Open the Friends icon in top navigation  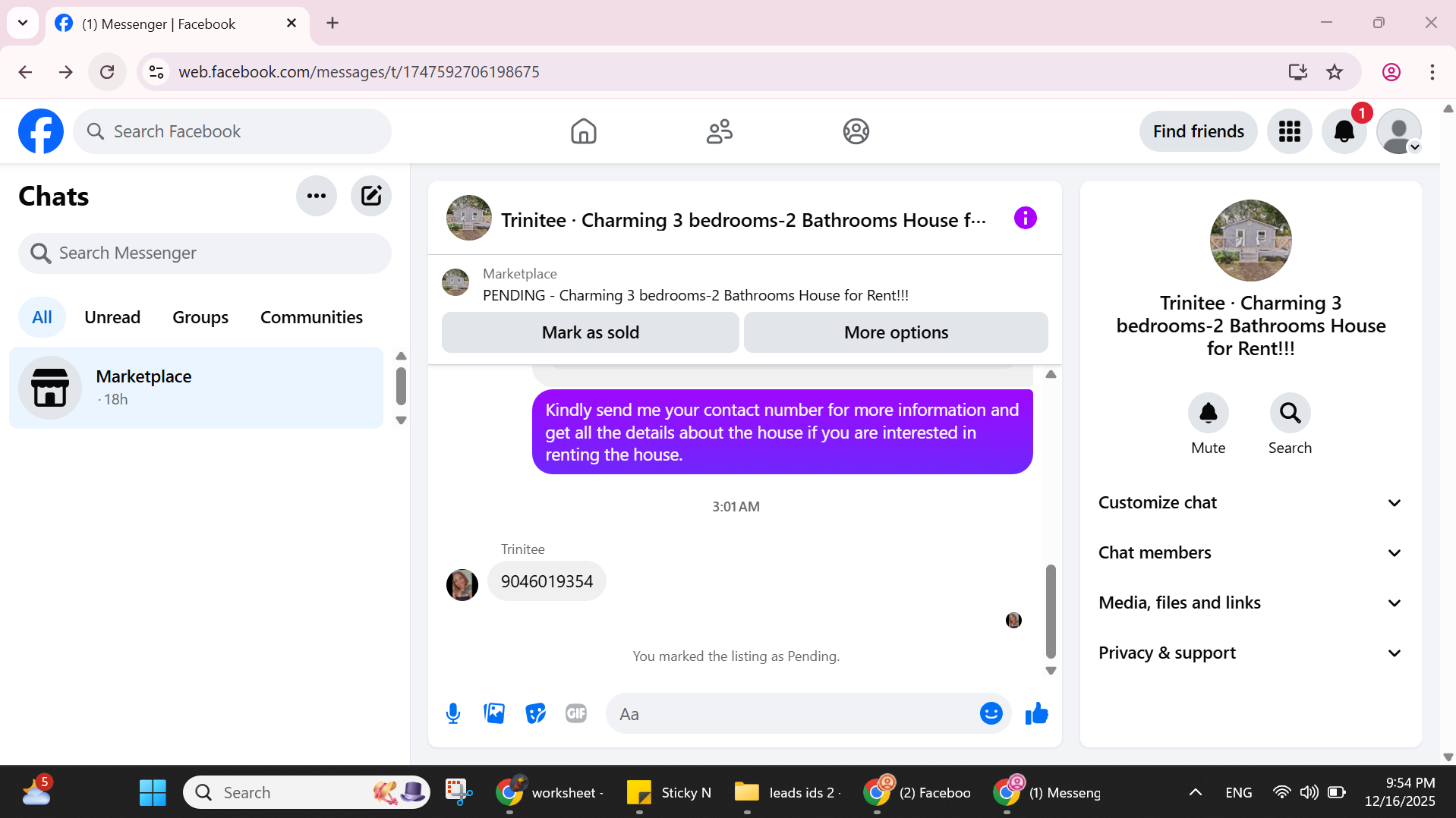tap(720, 131)
